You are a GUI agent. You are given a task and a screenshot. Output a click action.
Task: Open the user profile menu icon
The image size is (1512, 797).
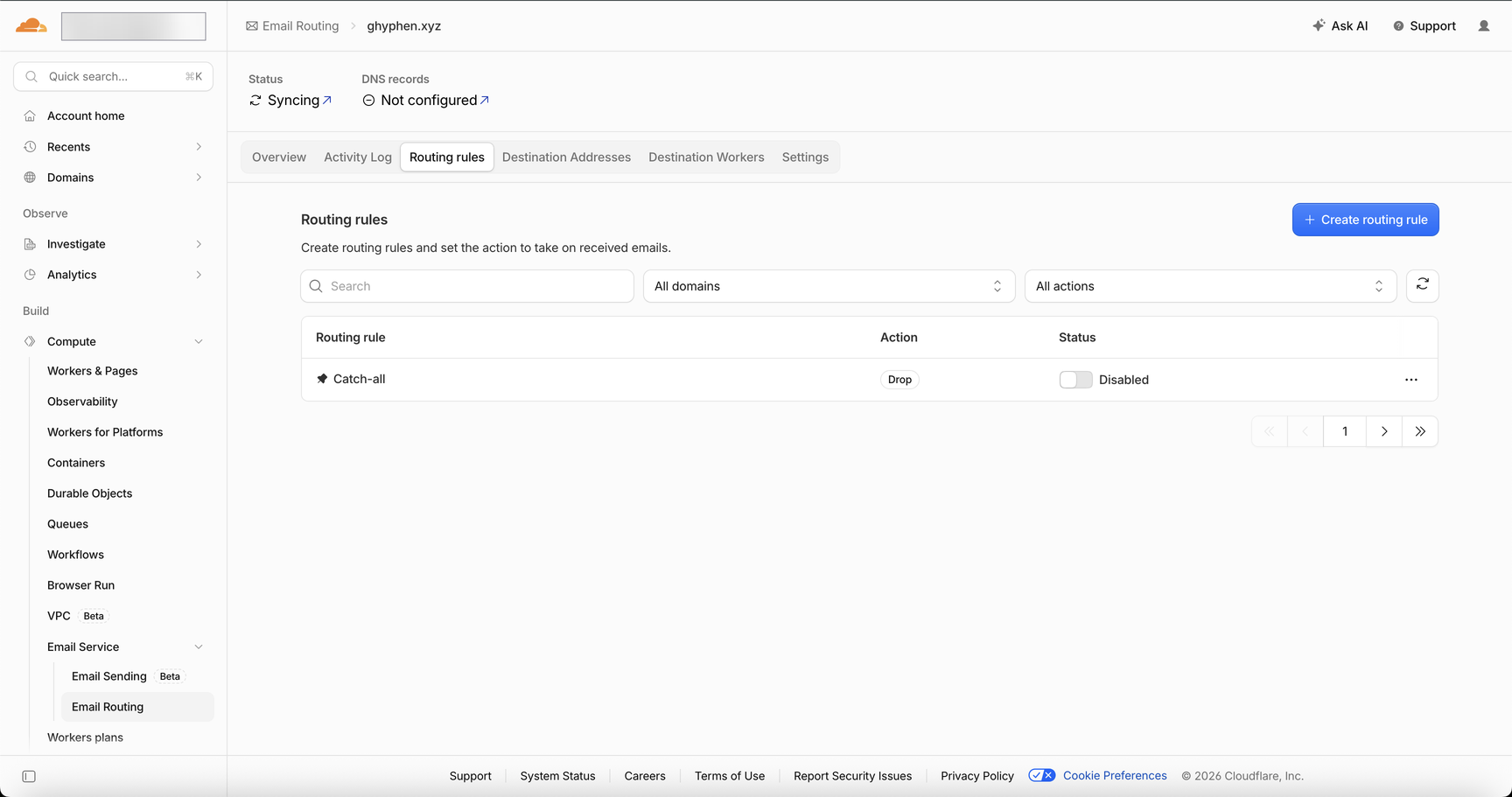click(1484, 26)
